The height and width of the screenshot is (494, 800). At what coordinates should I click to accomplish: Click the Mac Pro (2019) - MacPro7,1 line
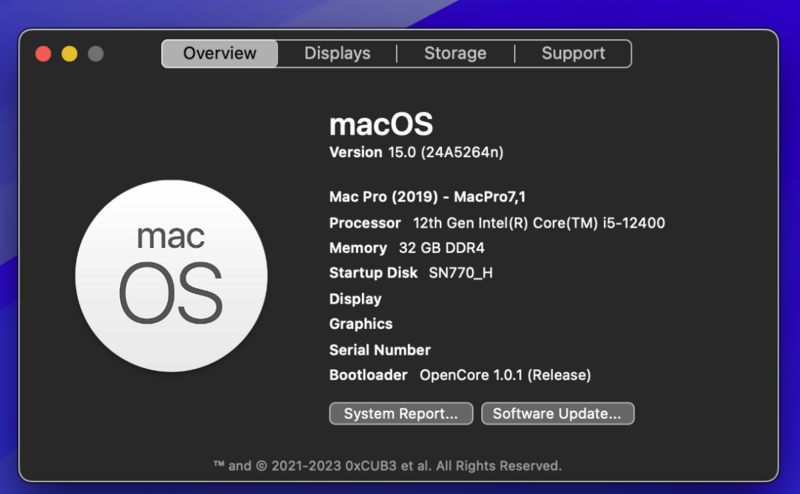(428, 197)
